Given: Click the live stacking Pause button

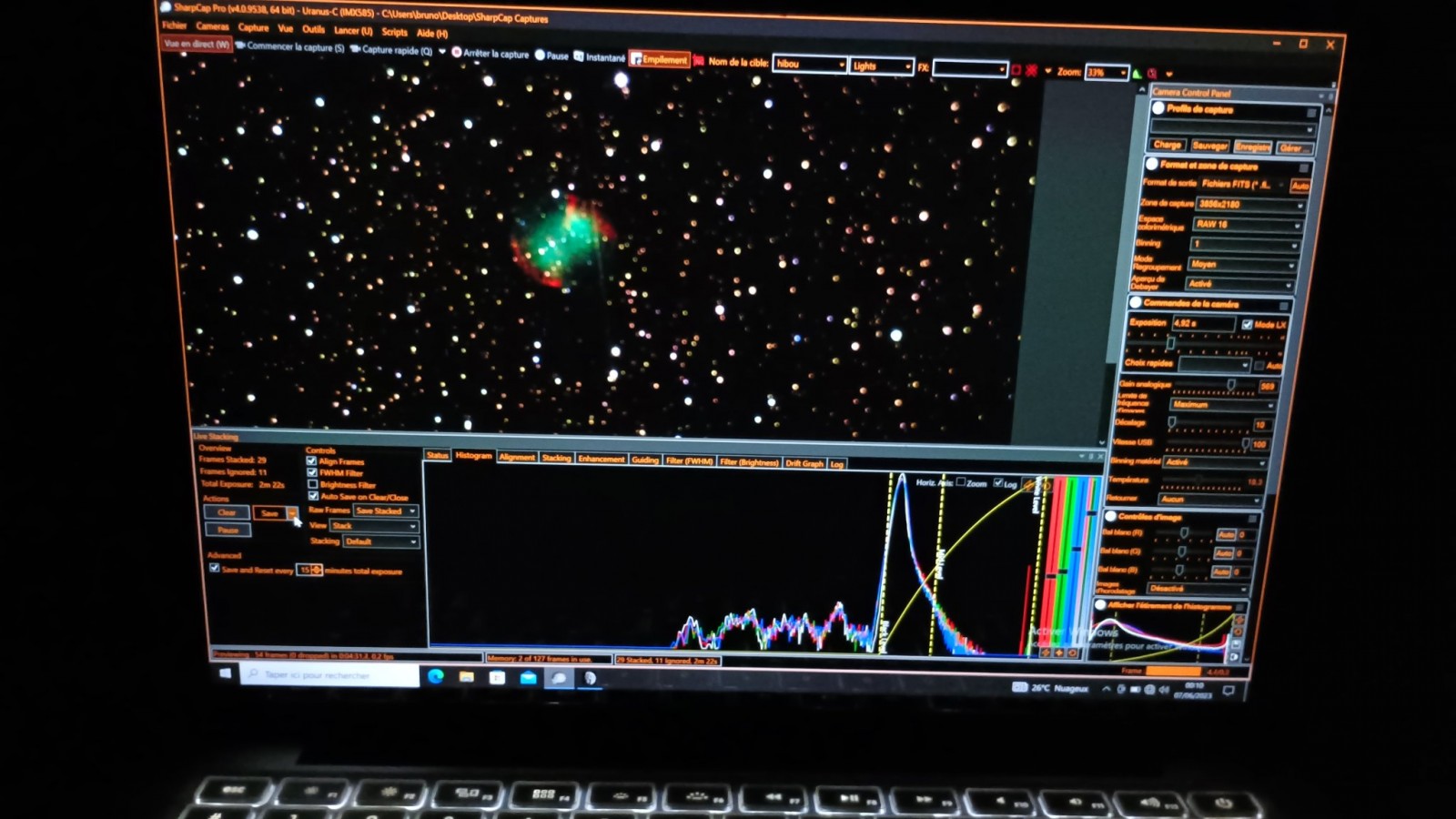Looking at the screenshot, I should [227, 530].
